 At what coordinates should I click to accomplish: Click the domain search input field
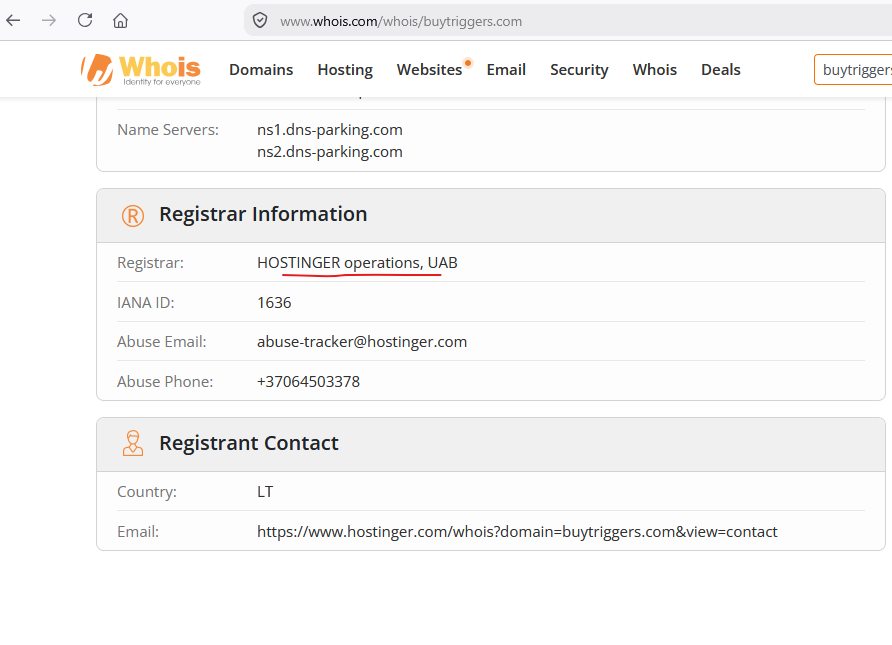(853, 69)
